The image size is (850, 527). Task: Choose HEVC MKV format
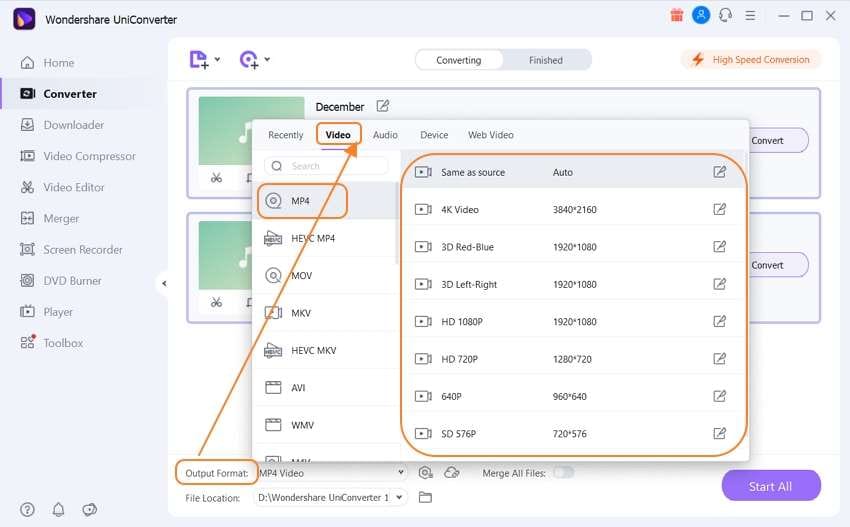(x=325, y=351)
